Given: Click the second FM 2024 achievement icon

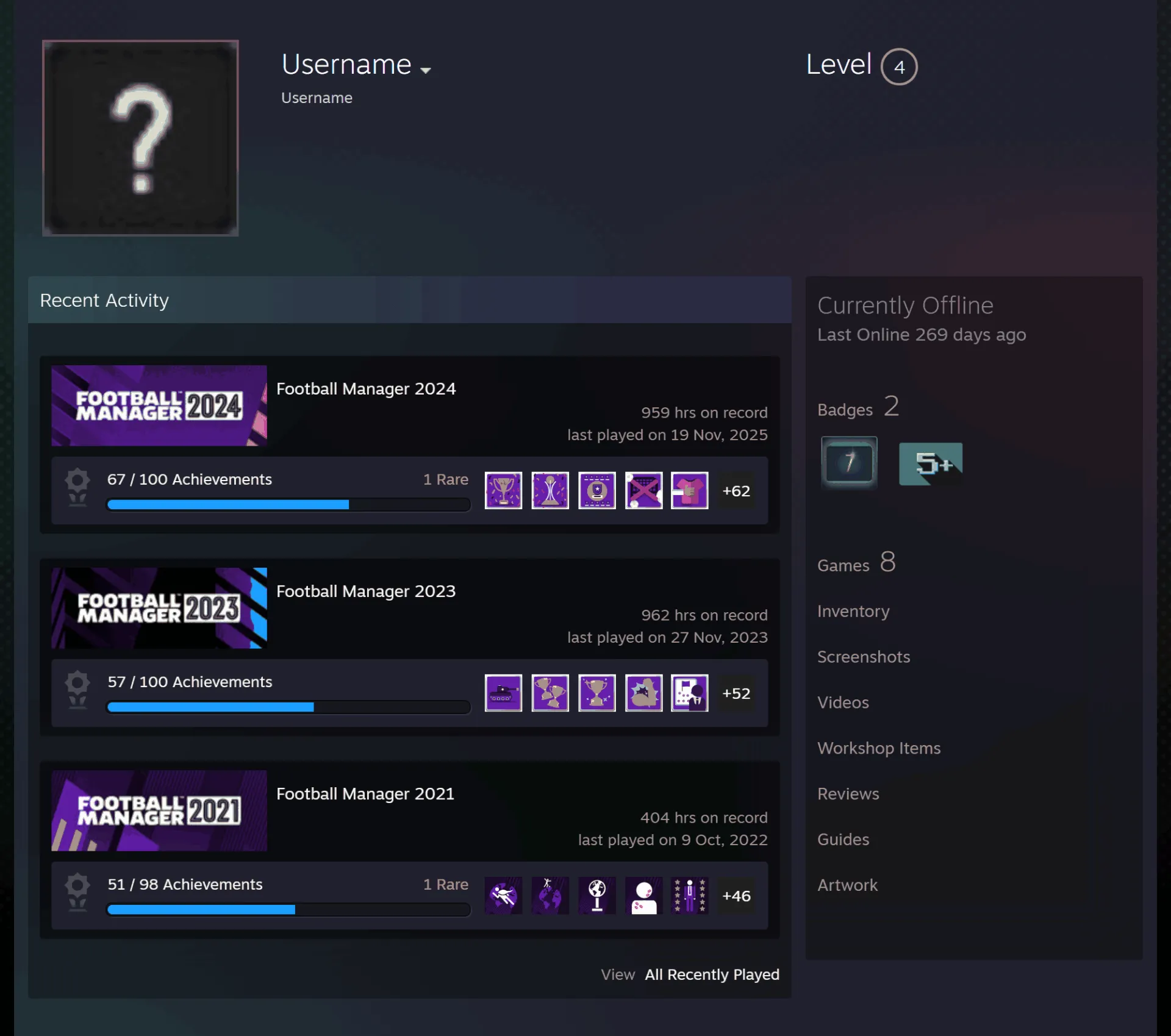Looking at the screenshot, I should coord(550,490).
